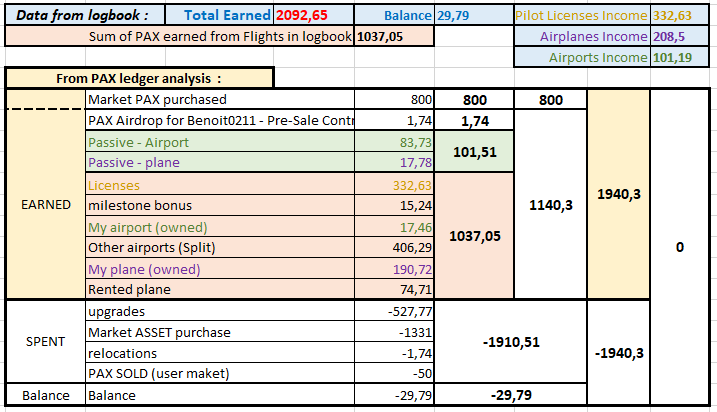The width and height of the screenshot is (717, 412).
Task: Select the EARNED category merged cell
Action: tap(46, 205)
